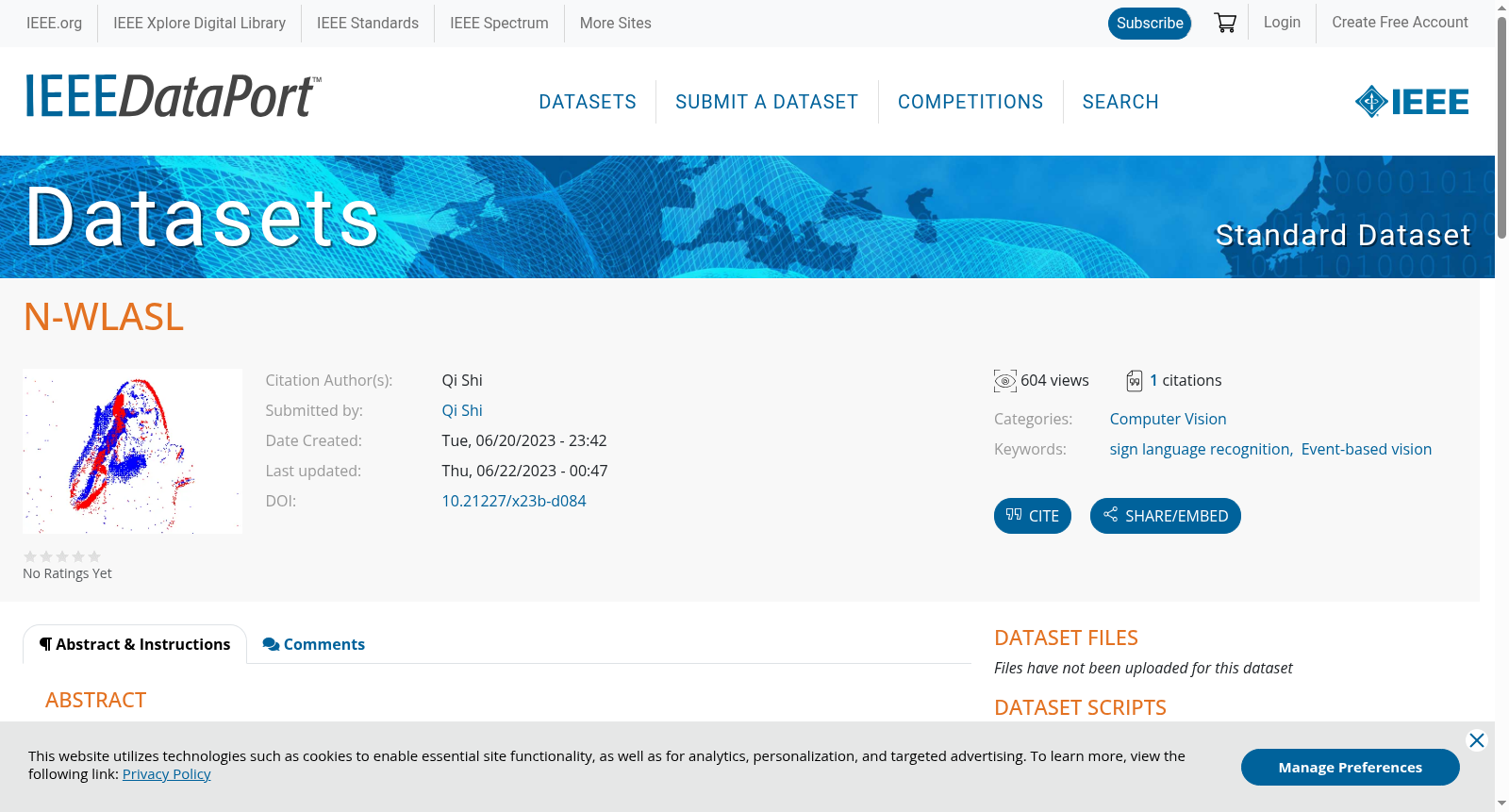Click submitter Qi Shi link

pyautogui.click(x=462, y=410)
